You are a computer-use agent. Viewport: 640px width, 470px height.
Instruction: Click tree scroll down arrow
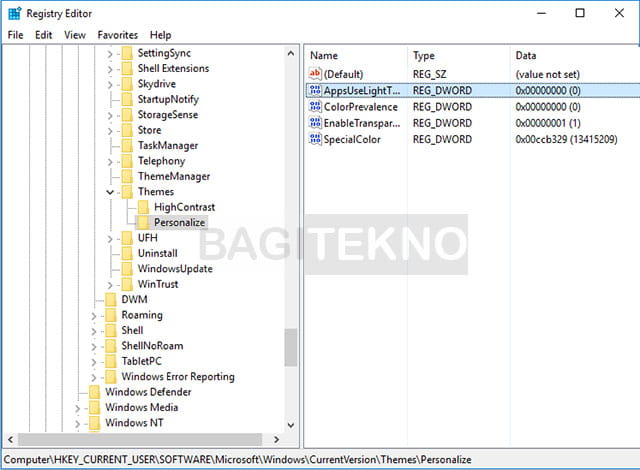point(291,425)
